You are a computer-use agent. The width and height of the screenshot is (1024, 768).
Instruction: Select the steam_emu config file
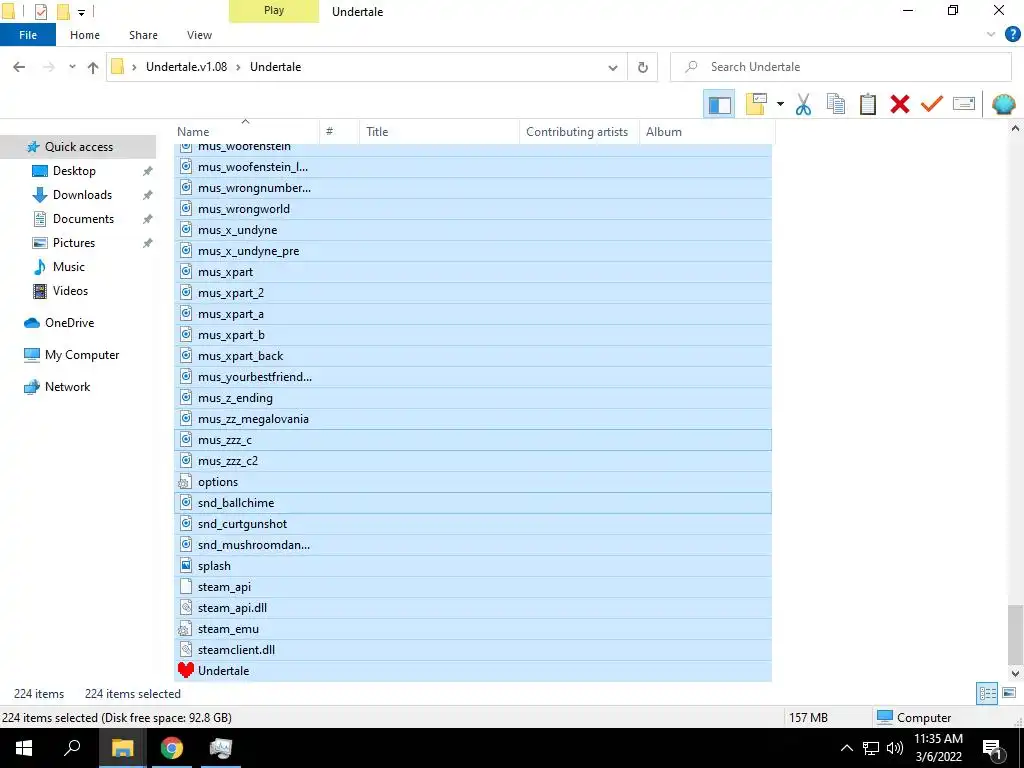(473, 629)
